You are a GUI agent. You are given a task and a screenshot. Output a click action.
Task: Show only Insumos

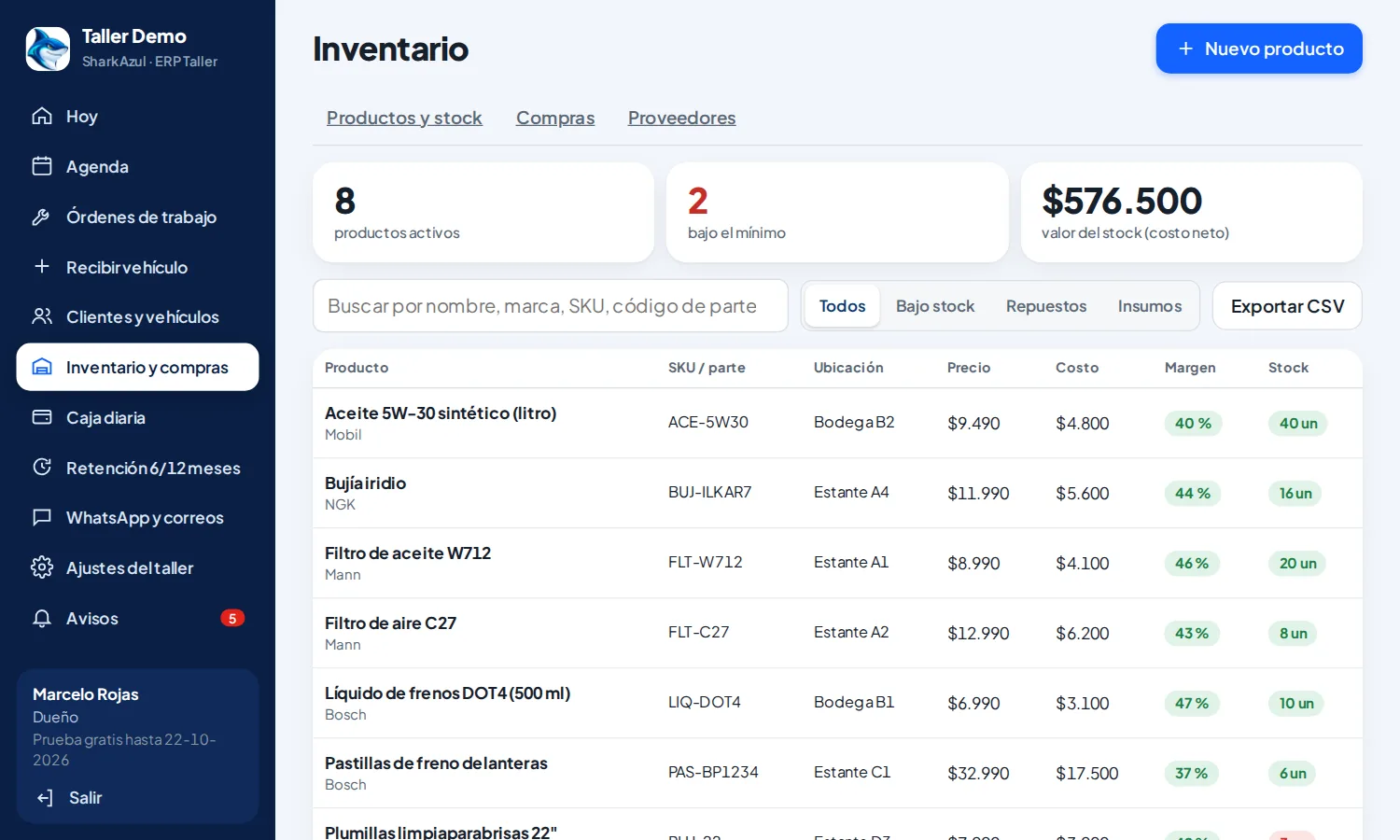[1150, 306]
